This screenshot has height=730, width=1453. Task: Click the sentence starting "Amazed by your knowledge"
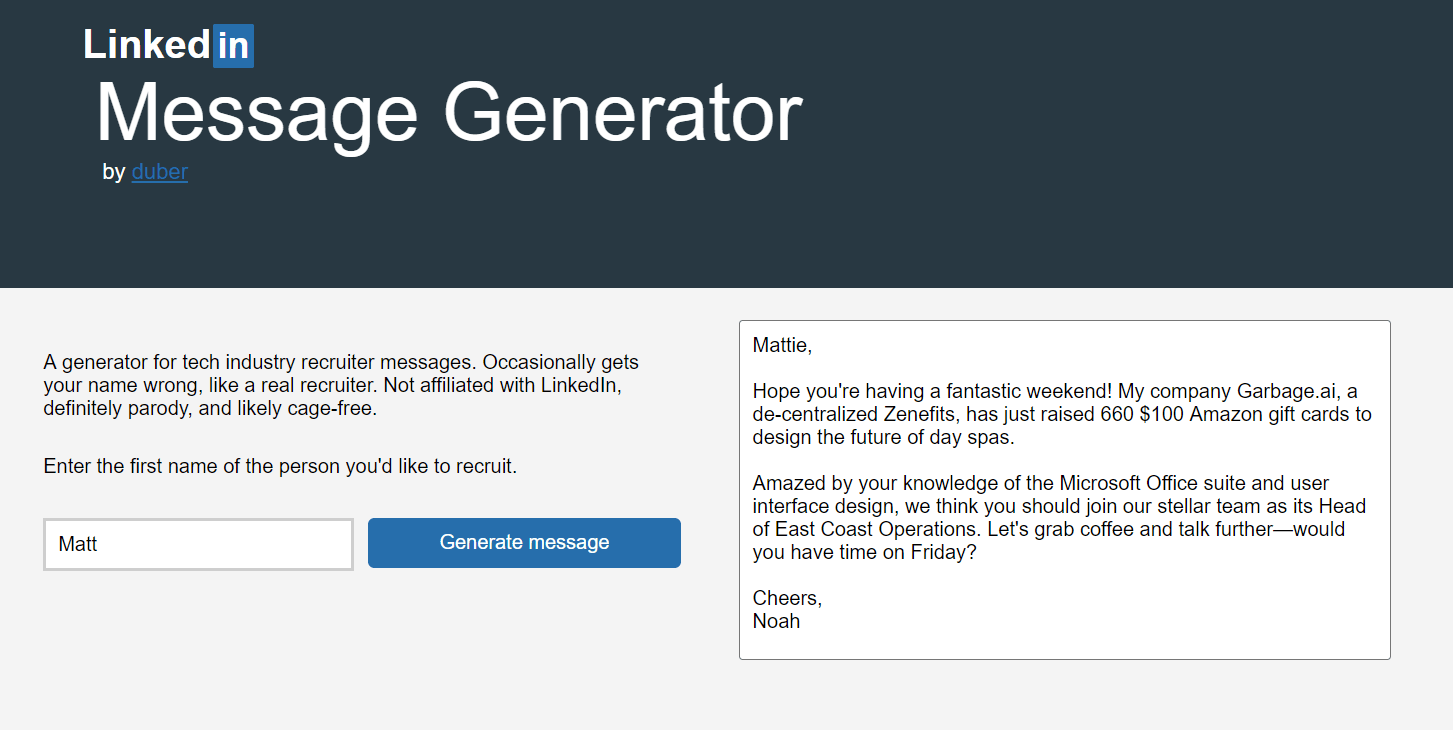1059,517
